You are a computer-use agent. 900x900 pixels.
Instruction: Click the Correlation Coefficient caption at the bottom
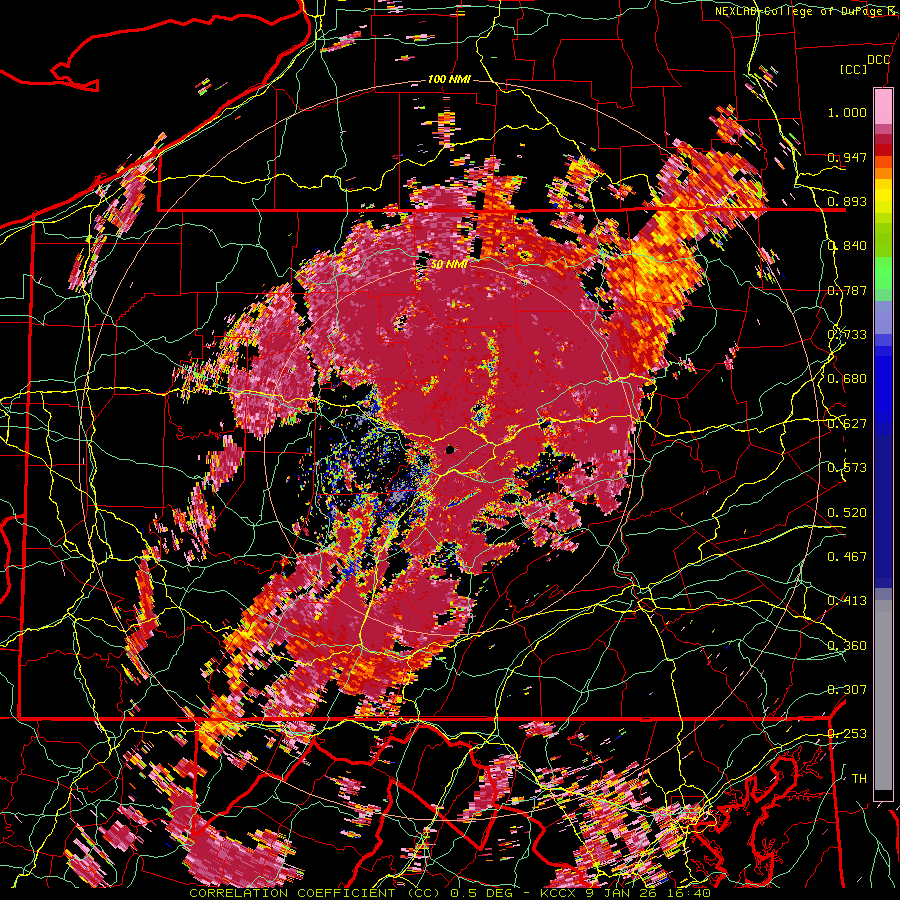[x=451, y=893]
